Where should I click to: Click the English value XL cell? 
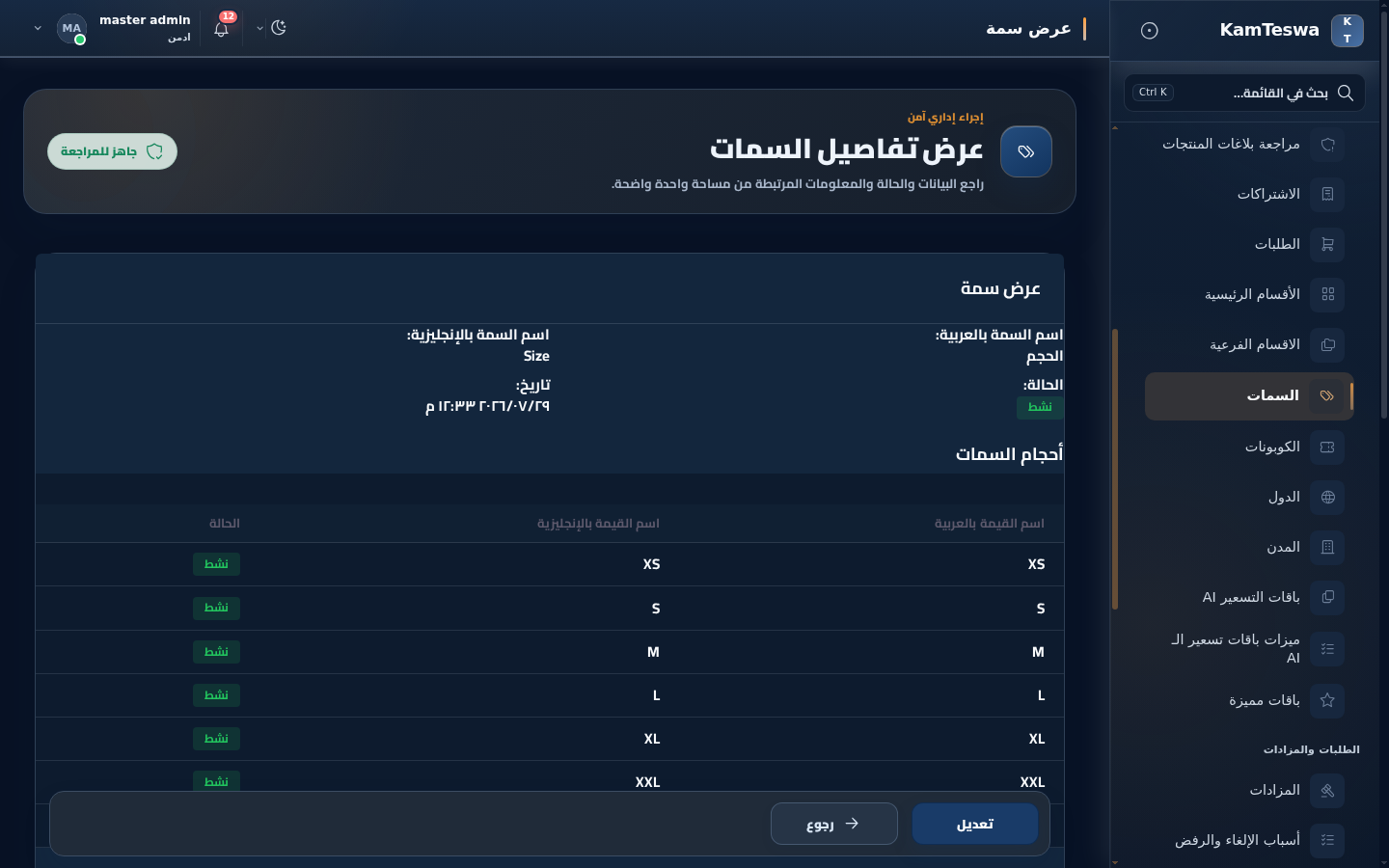652,739
